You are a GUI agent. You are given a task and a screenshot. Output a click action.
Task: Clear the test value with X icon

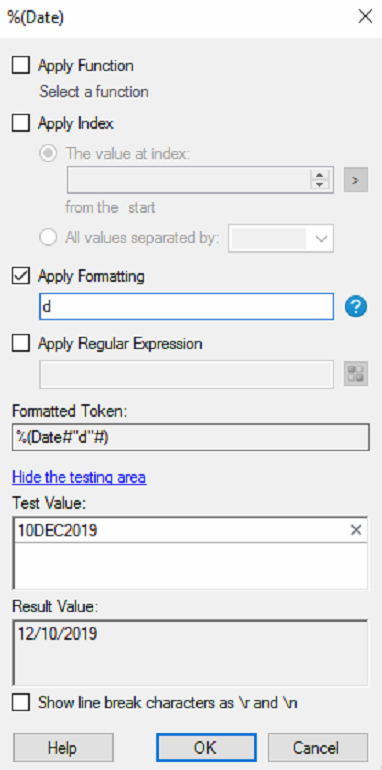(x=355, y=530)
